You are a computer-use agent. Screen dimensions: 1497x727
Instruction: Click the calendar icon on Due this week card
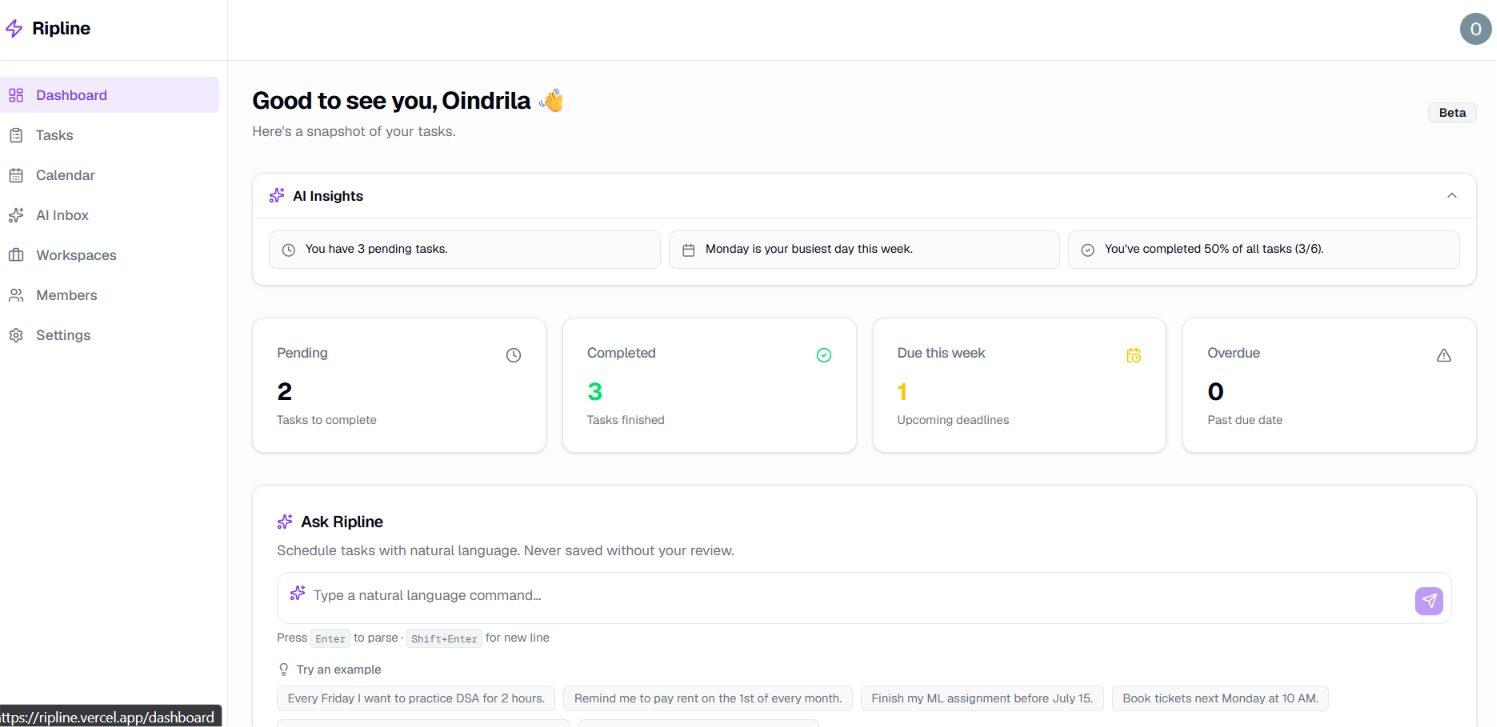[x=1134, y=355]
